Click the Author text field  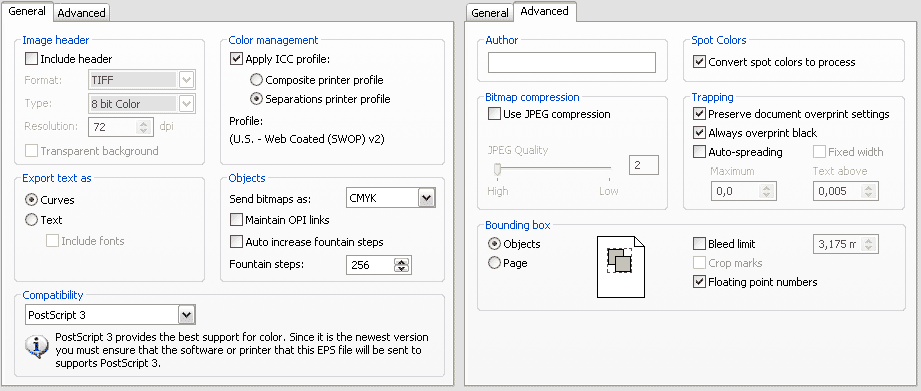(x=572, y=62)
